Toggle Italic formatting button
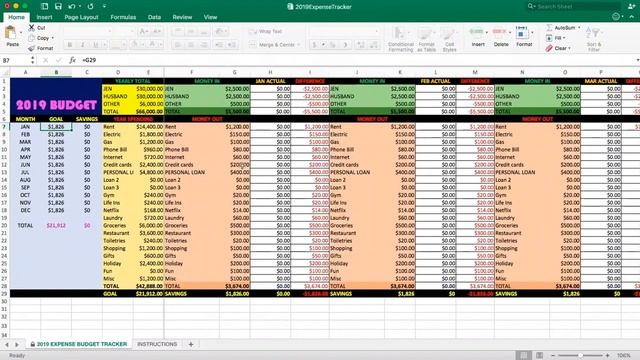Image resolution: width=640 pixels, height=360 pixels. pos(82,44)
